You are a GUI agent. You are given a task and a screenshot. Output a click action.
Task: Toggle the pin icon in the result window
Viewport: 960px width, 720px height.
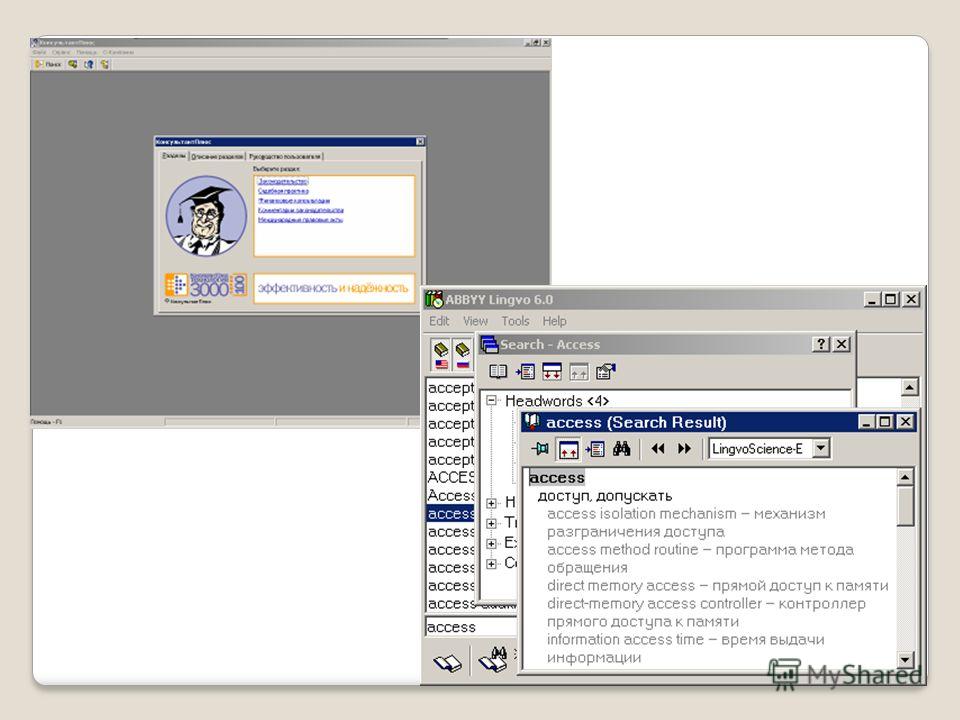tap(540, 449)
